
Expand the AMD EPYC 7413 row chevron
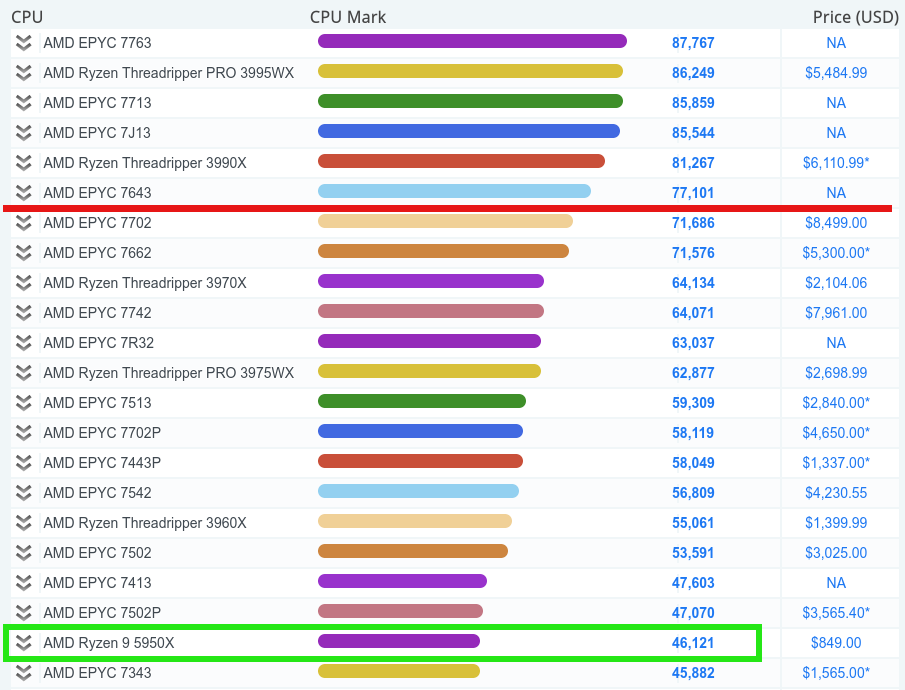coord(24,583)
